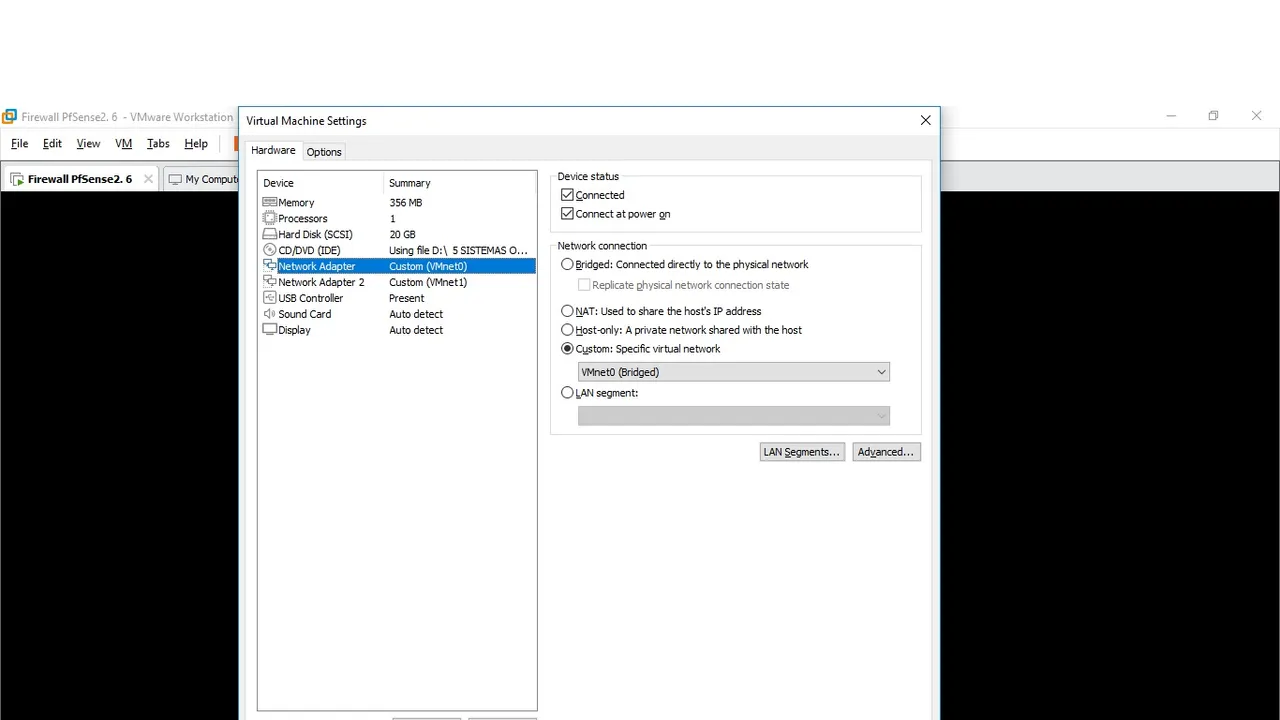Click the USB Controller icon
1280x720 pixels.
(269, 298)
